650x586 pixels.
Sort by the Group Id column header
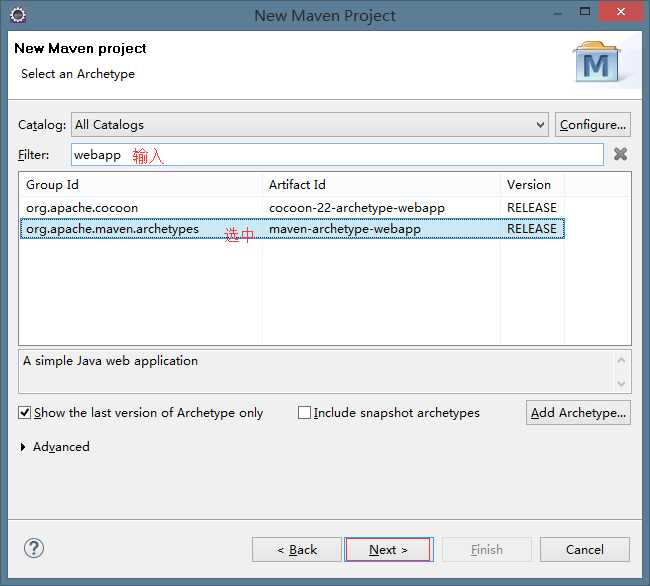click(141, 184)
